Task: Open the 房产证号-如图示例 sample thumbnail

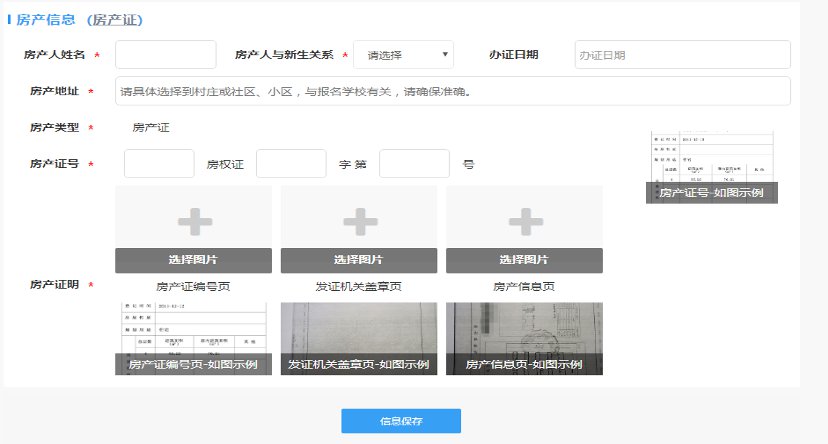Action: click(711, 167)
